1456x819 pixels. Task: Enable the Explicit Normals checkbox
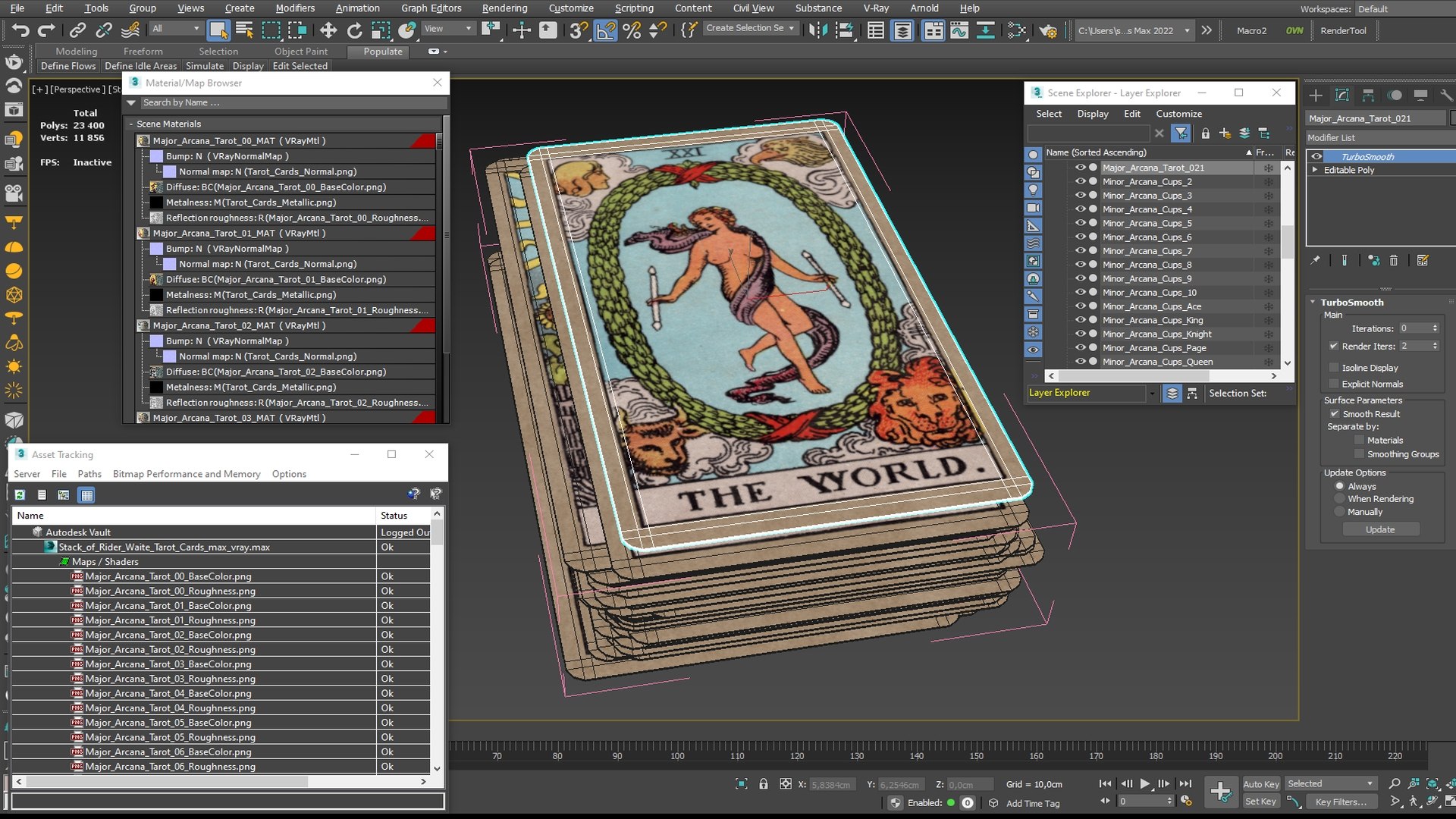coord(1334,384)
